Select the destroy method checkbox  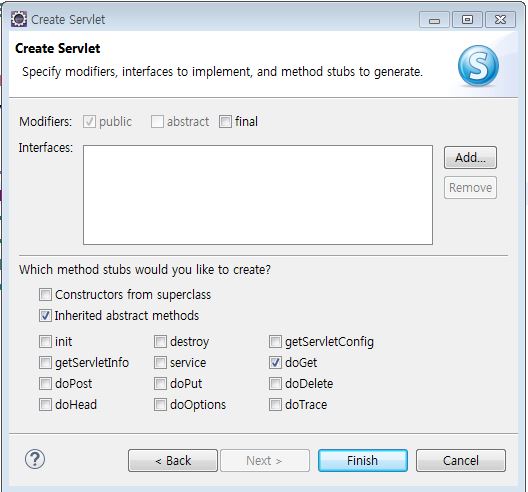(160, 341)
